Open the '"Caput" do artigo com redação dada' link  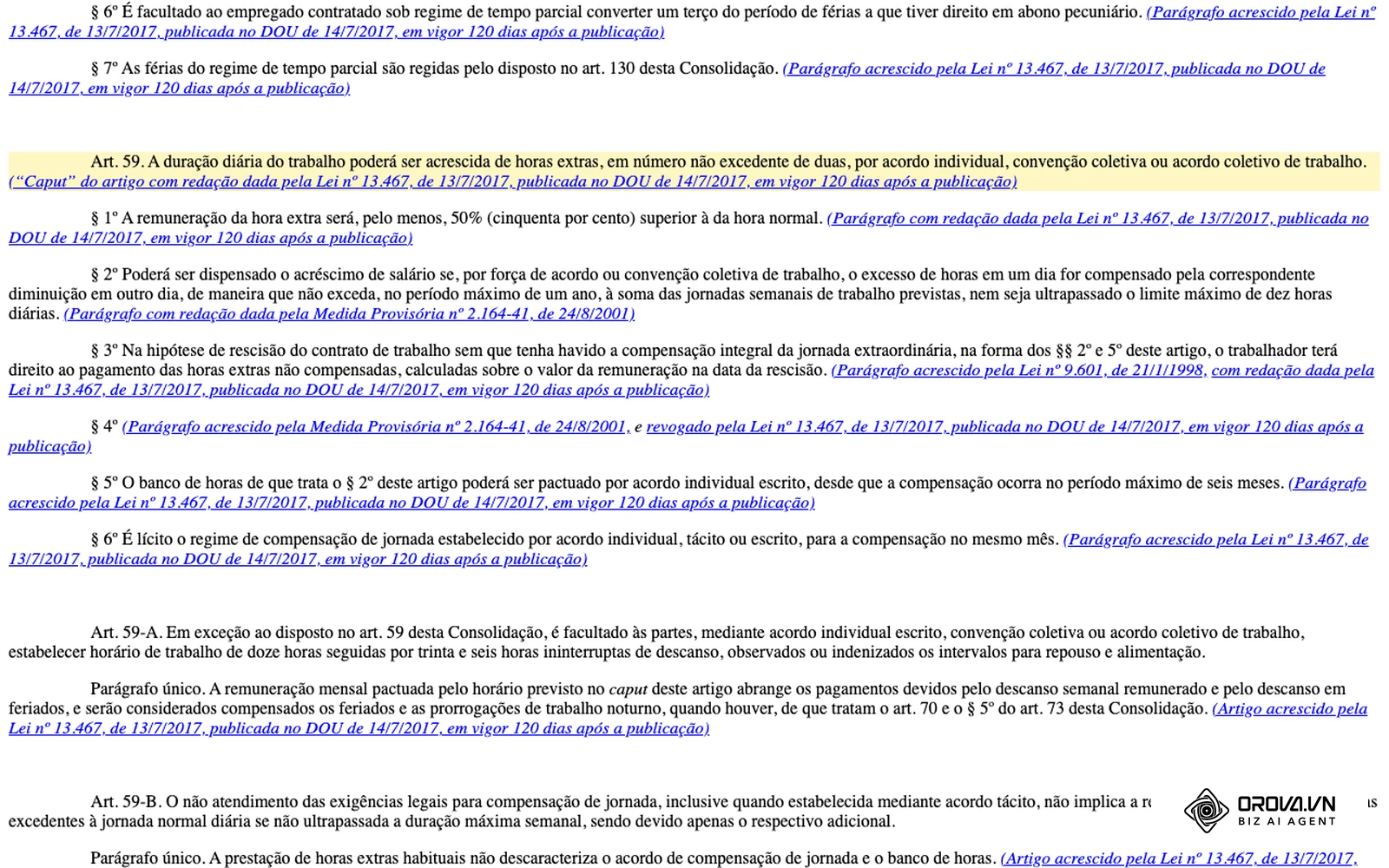[x=512, y=181]
